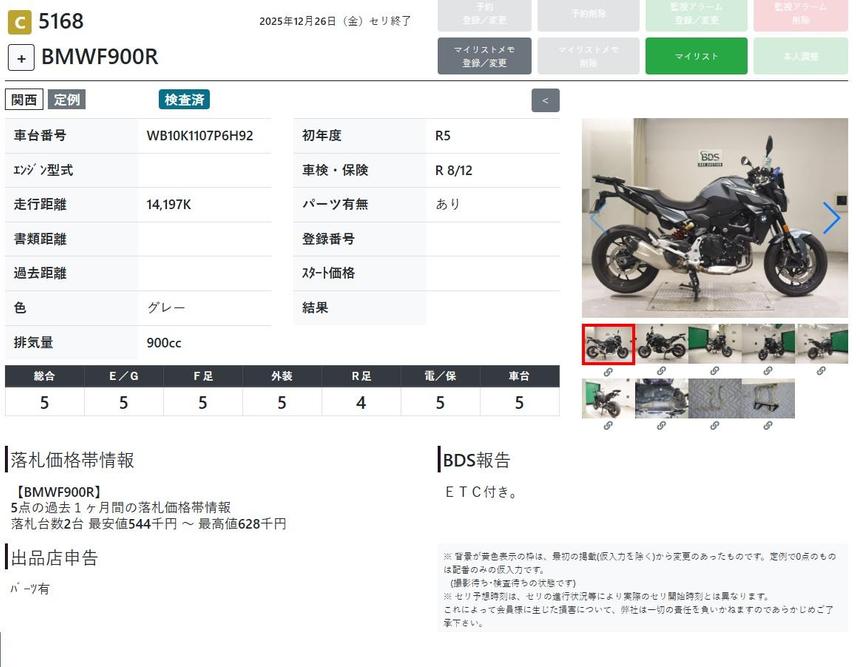Open the underside engine photo thumbnail

click(662, 399)
